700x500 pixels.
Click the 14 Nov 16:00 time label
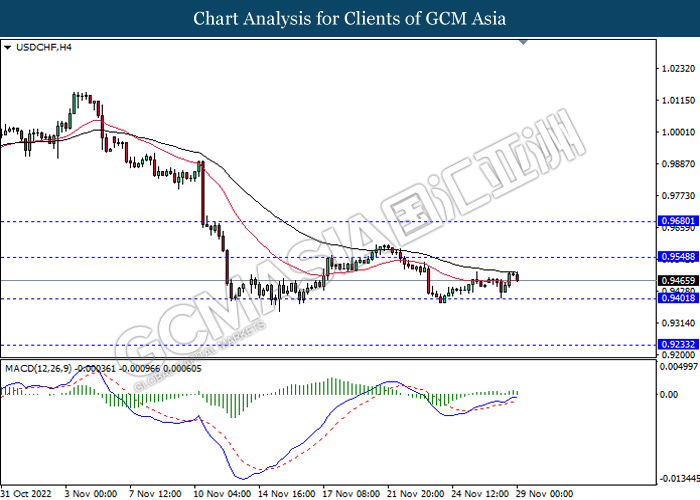coord(287,494)
